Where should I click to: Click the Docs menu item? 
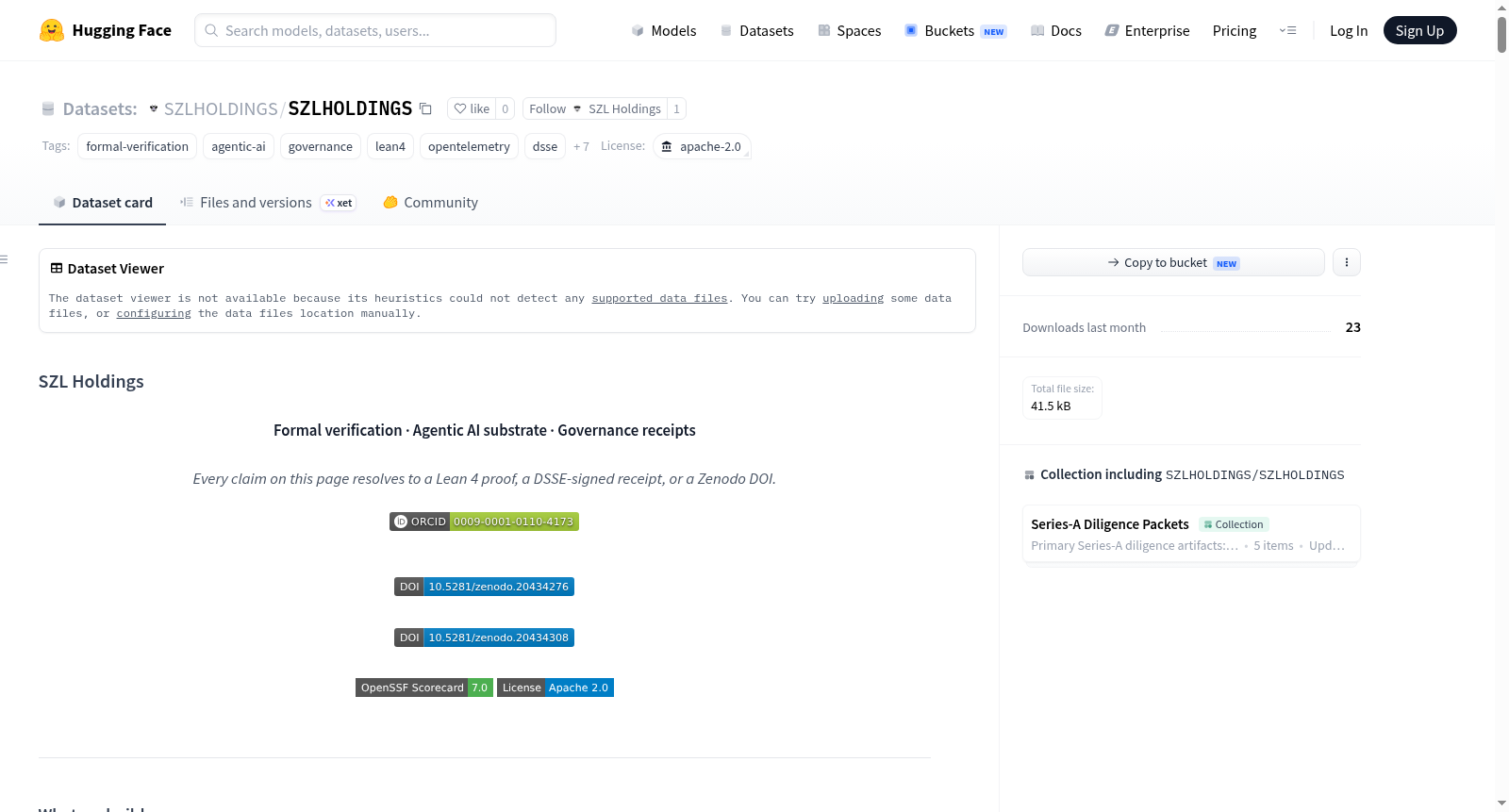[x=1056, y=31]
